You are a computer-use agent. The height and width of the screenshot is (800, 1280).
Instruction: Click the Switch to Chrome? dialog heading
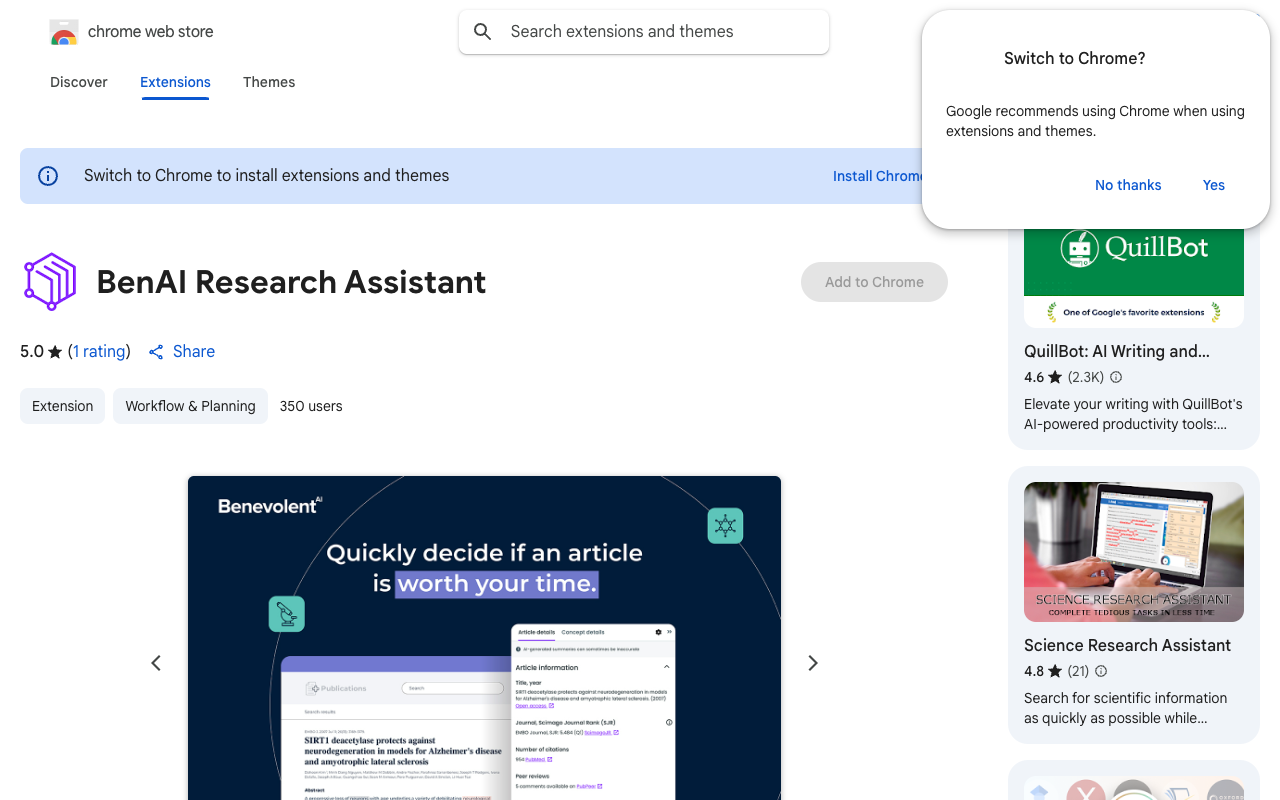pyautogui.click(x=1075, y=58)
